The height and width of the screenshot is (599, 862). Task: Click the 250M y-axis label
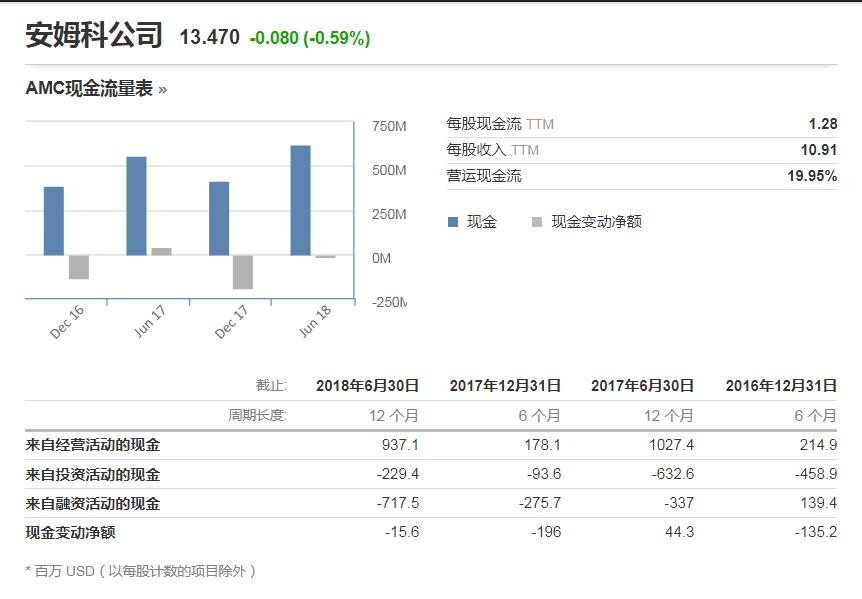[389, 214]
